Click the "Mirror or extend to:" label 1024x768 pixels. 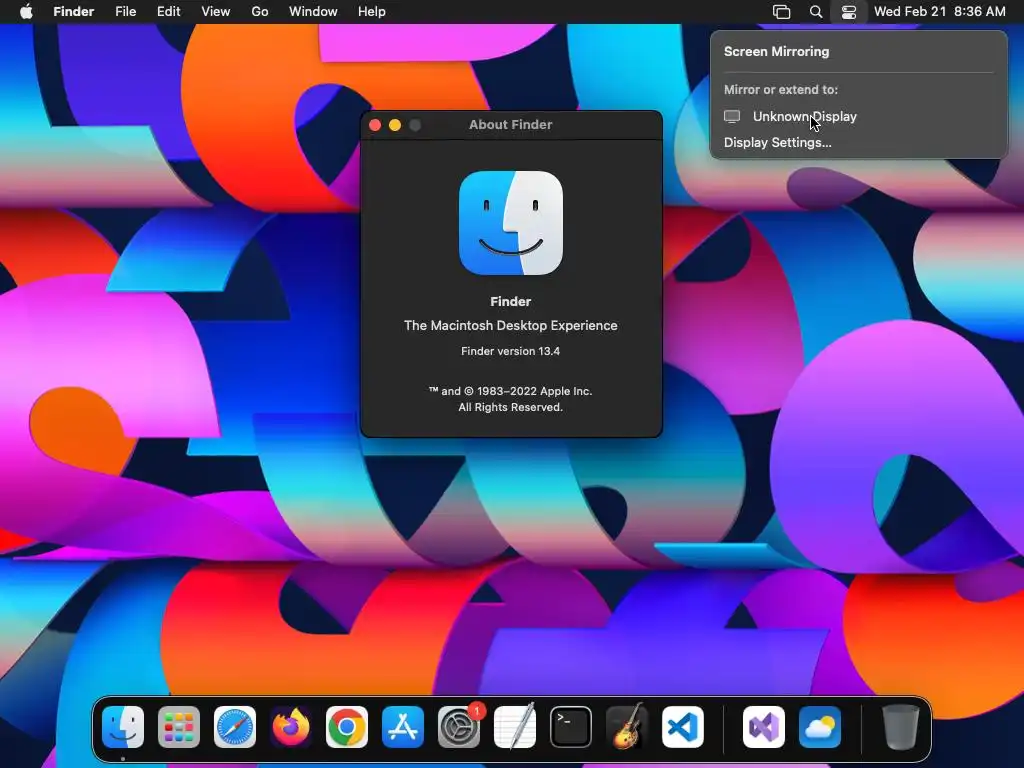780,89
